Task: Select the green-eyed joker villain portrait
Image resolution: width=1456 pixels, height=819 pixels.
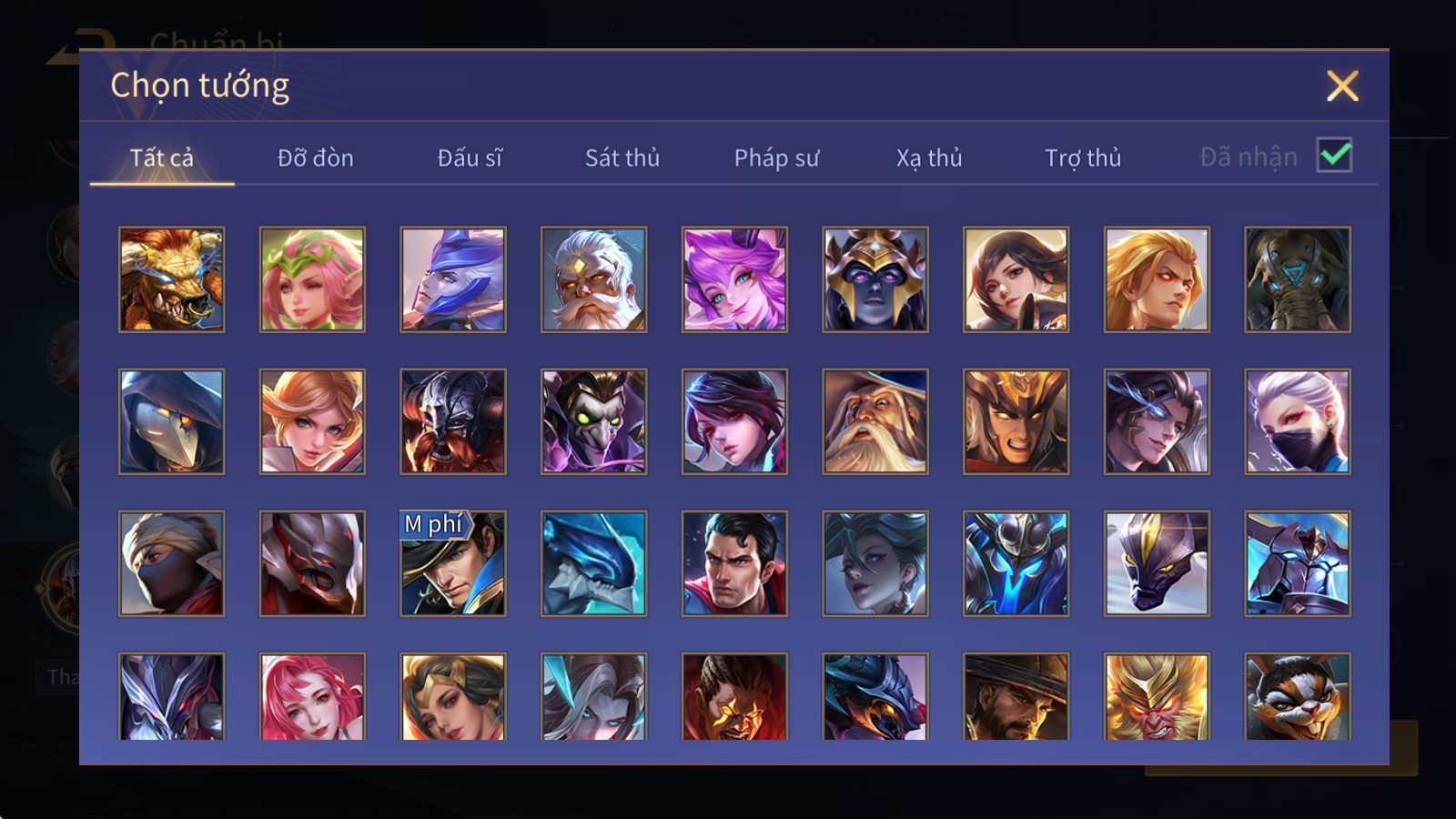Action: click(x=594, y=421)
